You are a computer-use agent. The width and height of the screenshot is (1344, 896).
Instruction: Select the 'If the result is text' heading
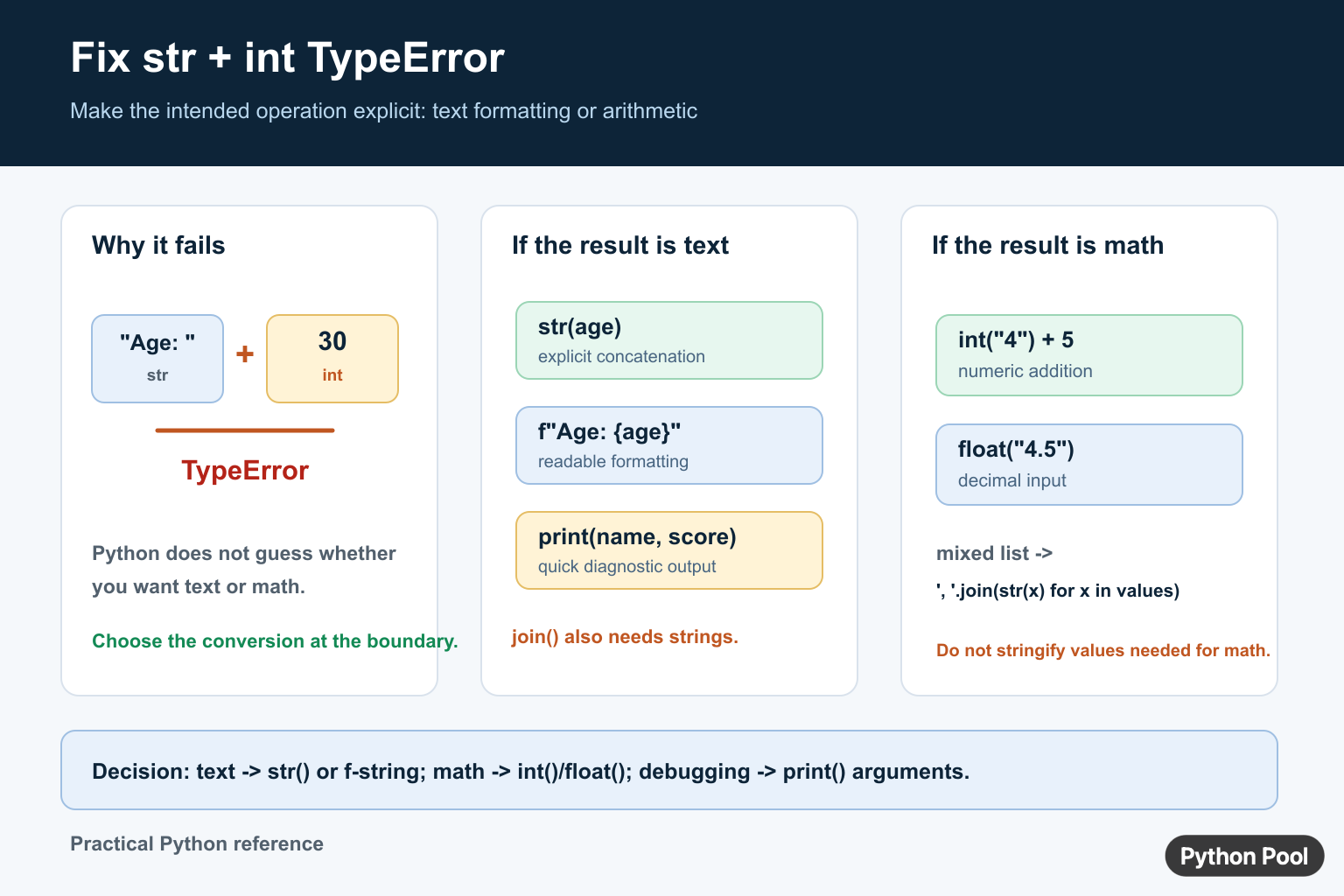point(620,245)
